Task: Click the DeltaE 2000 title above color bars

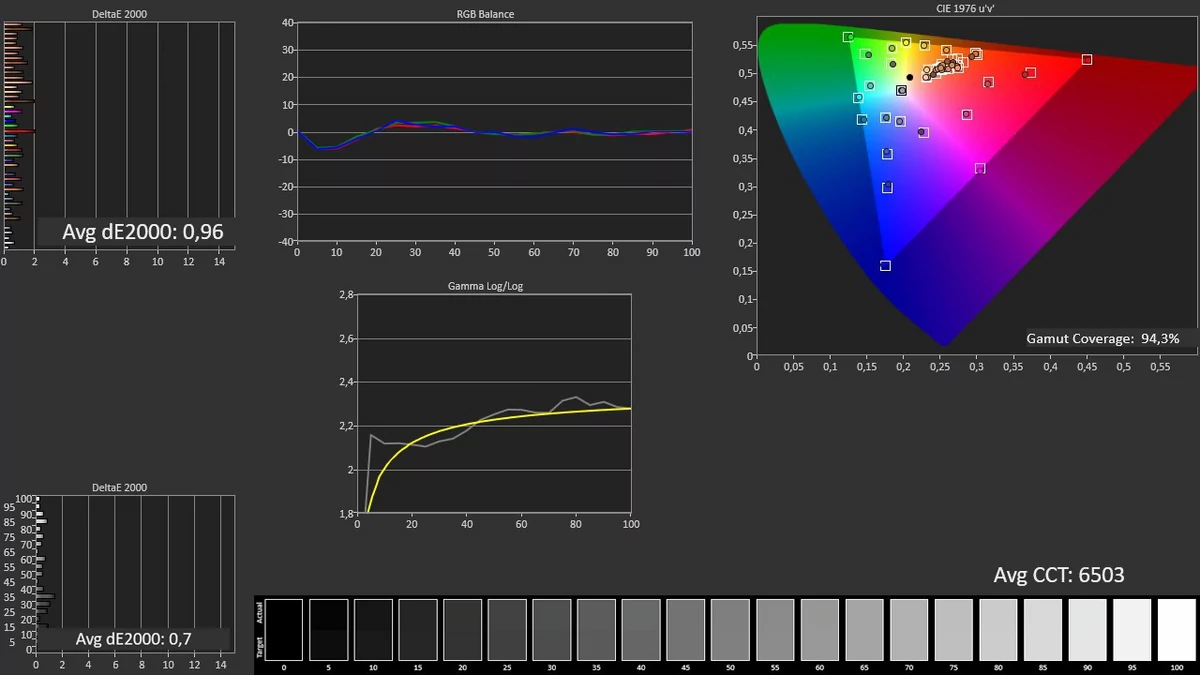Action: [x=119, y=14]
